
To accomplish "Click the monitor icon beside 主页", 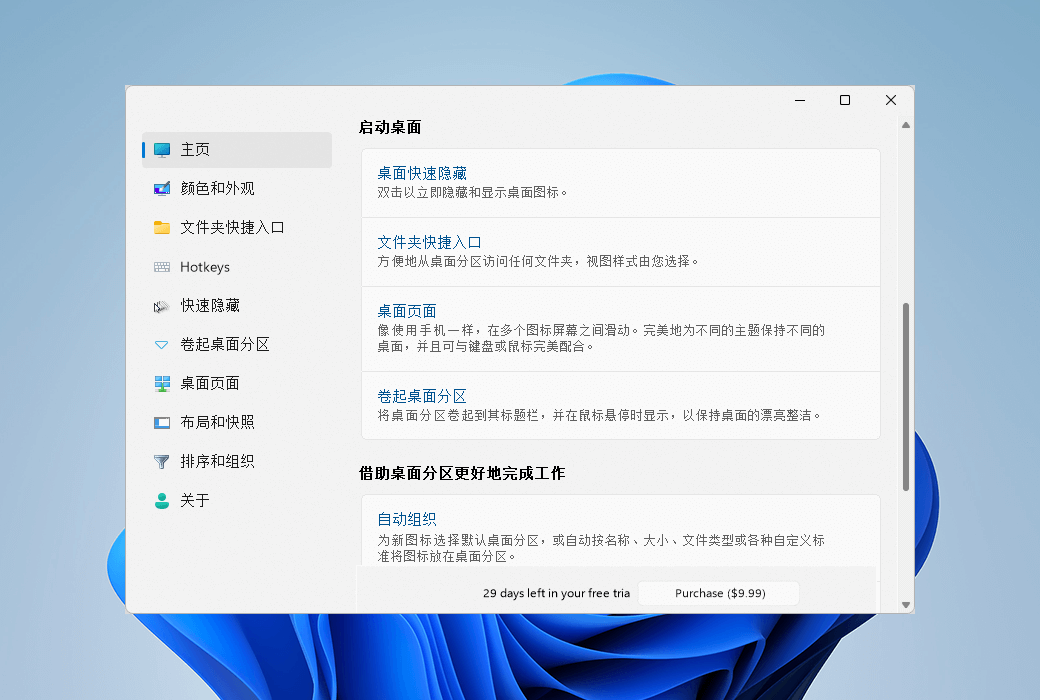I will coord(162,150).
